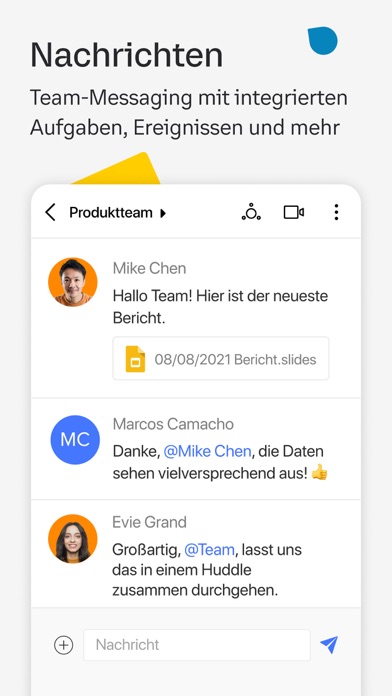Expand the Produktteam title dropdown arrow
Viewport: 392px width, 696px height.
point(163,213)
